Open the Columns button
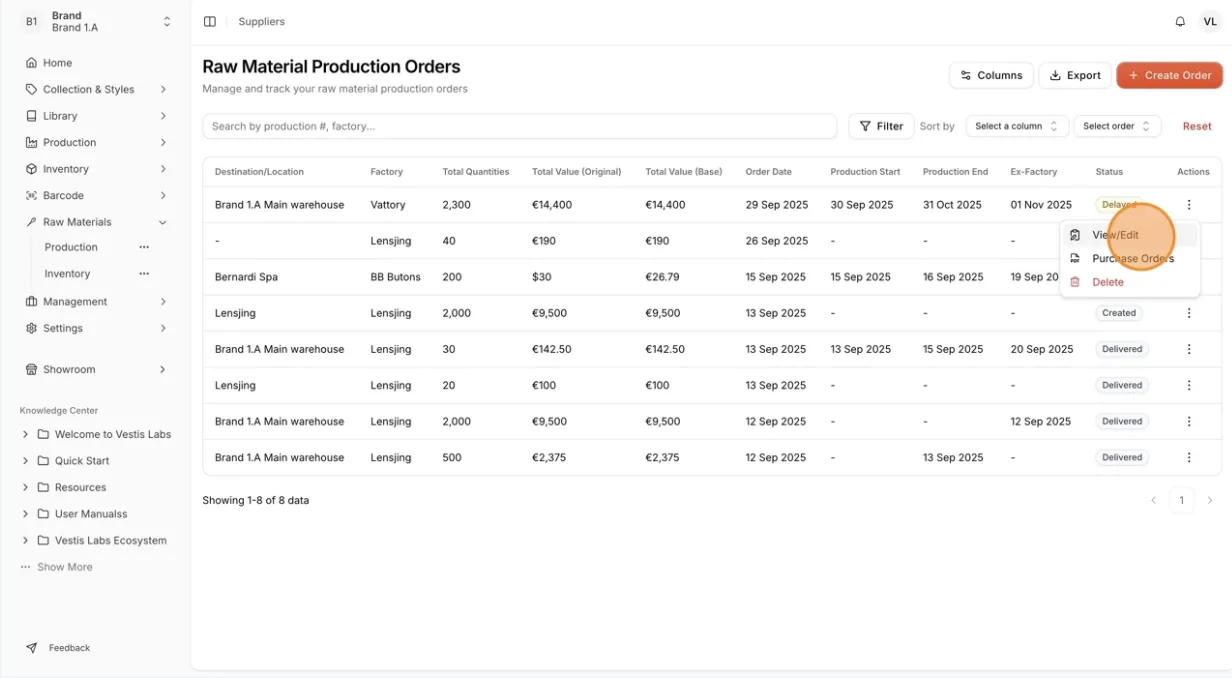Screen dimensions: 1232x678 [x=991, y=75]
